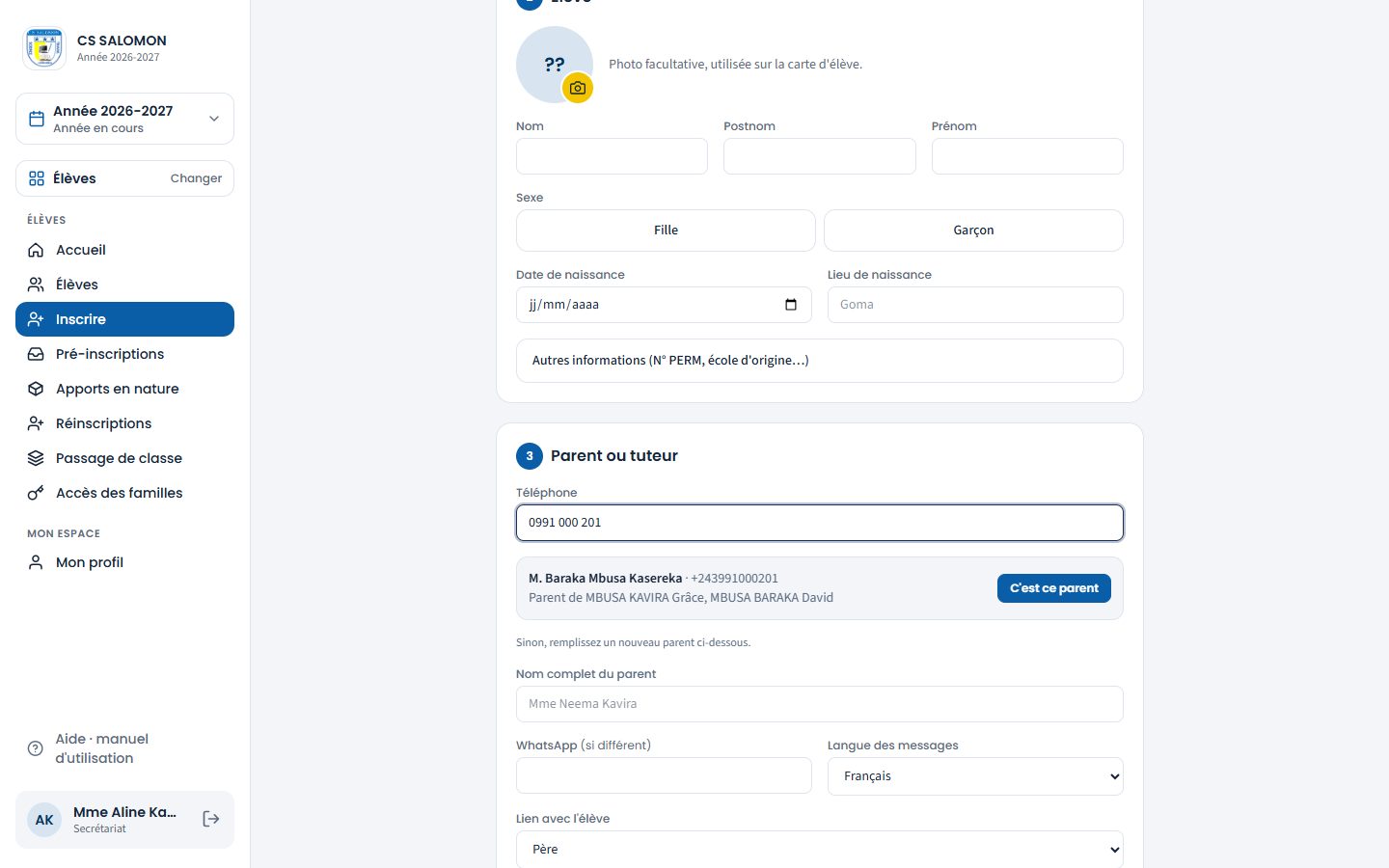Click the C'est ce parent button
1389x868 pixels.
pyautogui.click(x=1054, y=588)
